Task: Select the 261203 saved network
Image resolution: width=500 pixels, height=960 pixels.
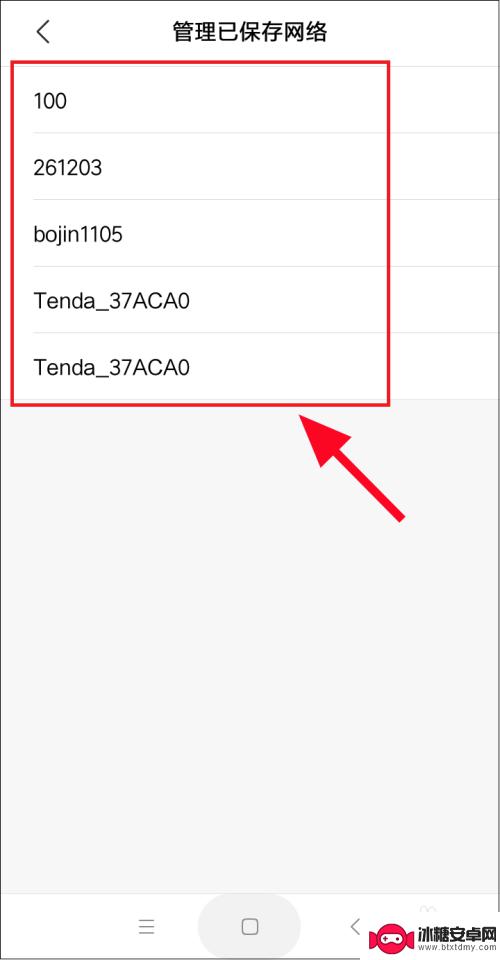Action: click(250, 167)
